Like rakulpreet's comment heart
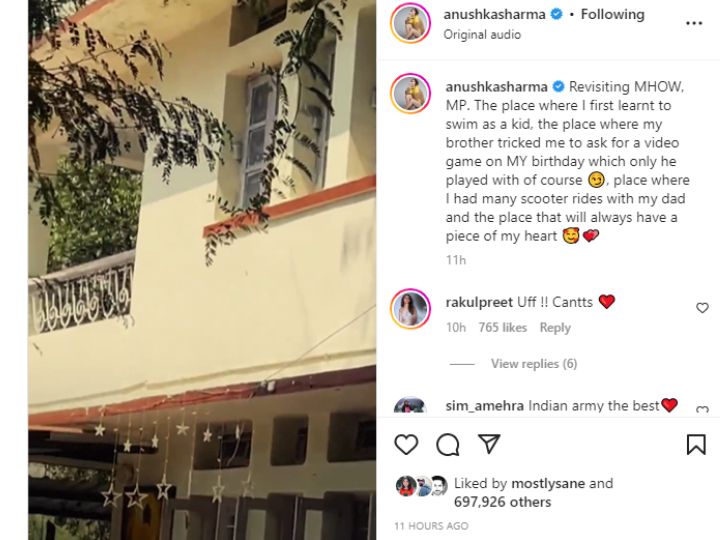Viewport: 720px width, 540px height. pyautogui.click(x=702, y=308)
